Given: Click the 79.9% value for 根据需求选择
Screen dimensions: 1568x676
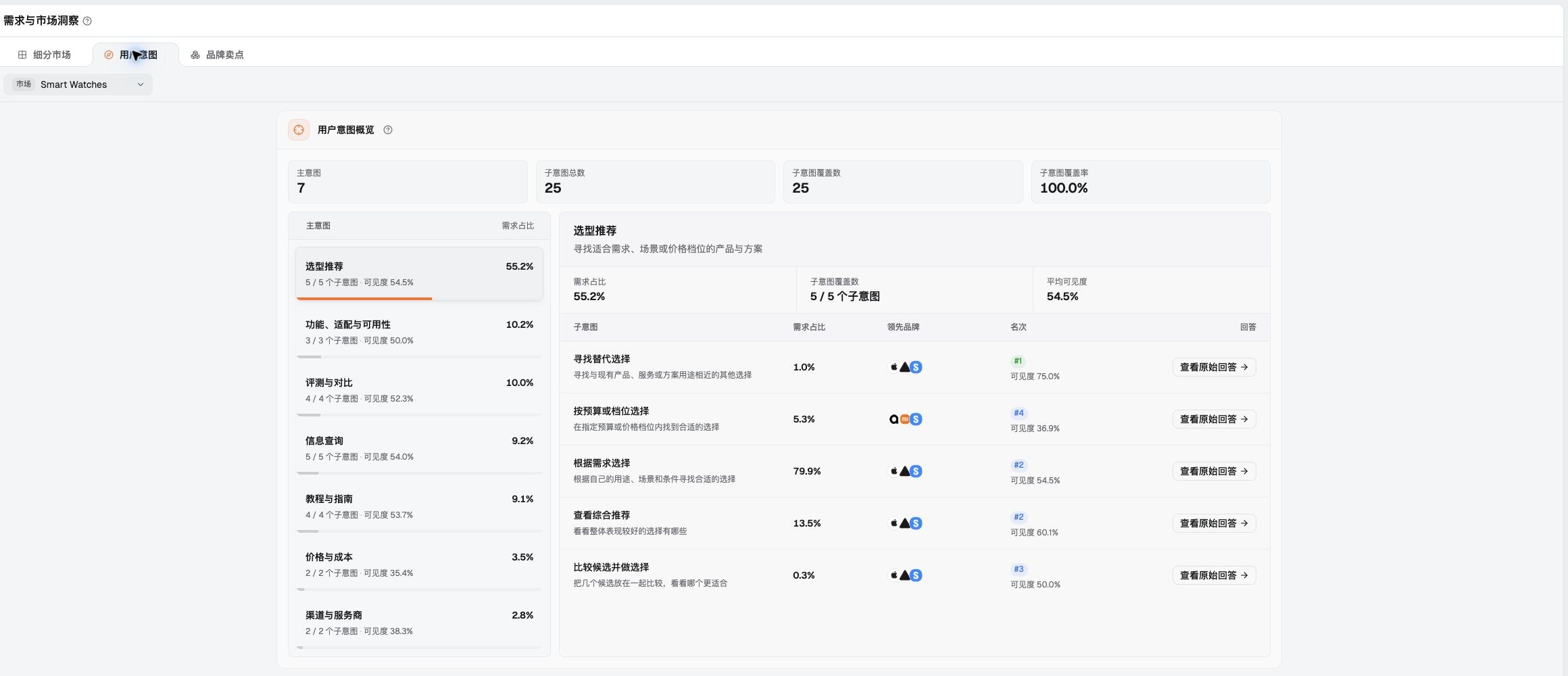Looking at the screenshot, I should 807,471.
